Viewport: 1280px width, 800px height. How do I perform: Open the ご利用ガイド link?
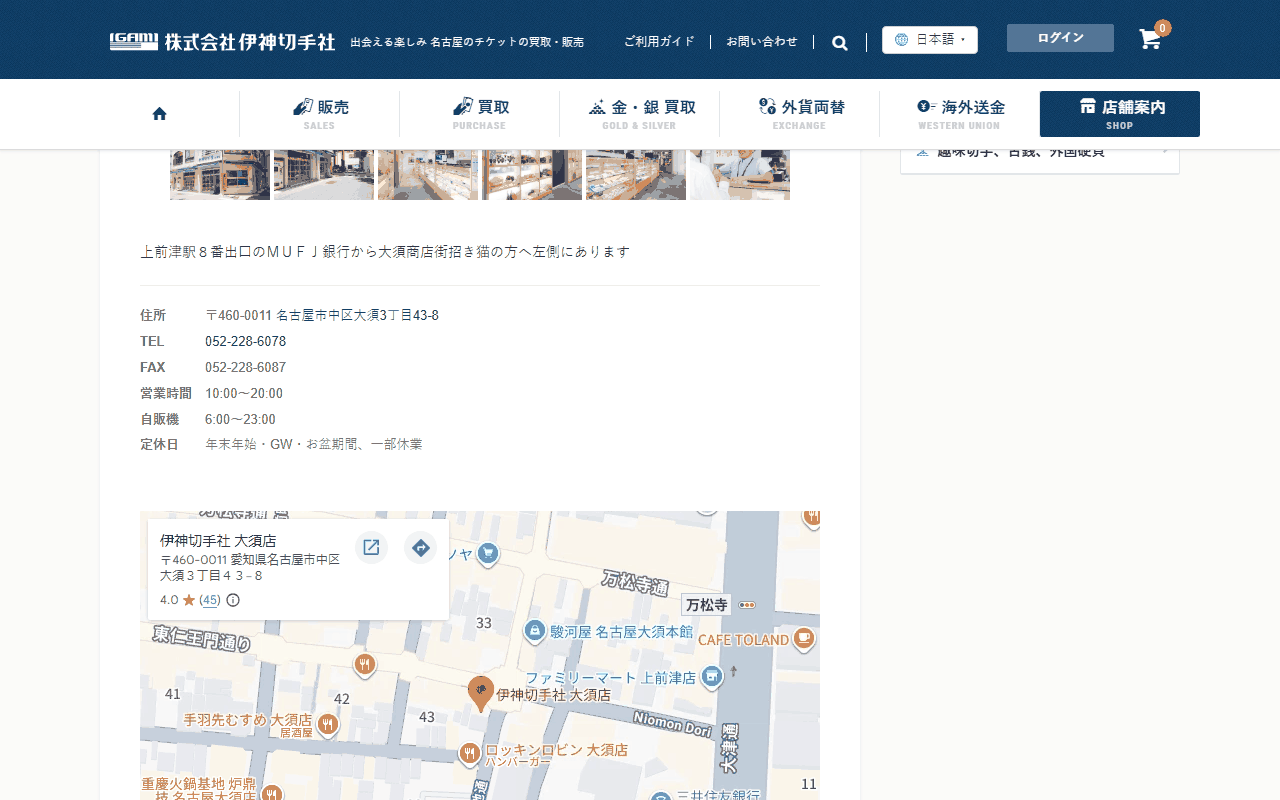click(x=659, y=42)
